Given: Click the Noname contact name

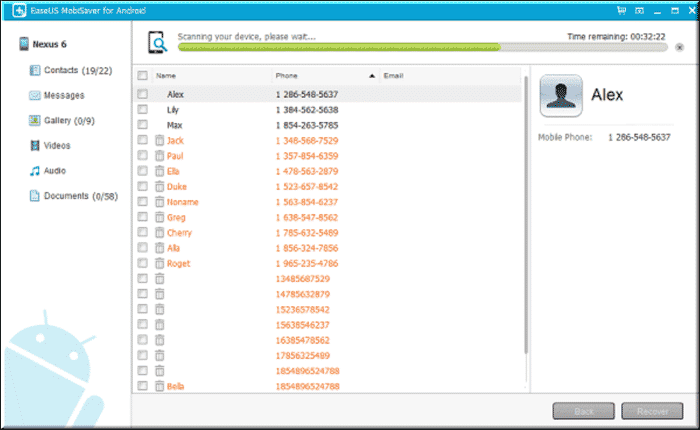Looking at the screenshot, I should pos(183,202).
